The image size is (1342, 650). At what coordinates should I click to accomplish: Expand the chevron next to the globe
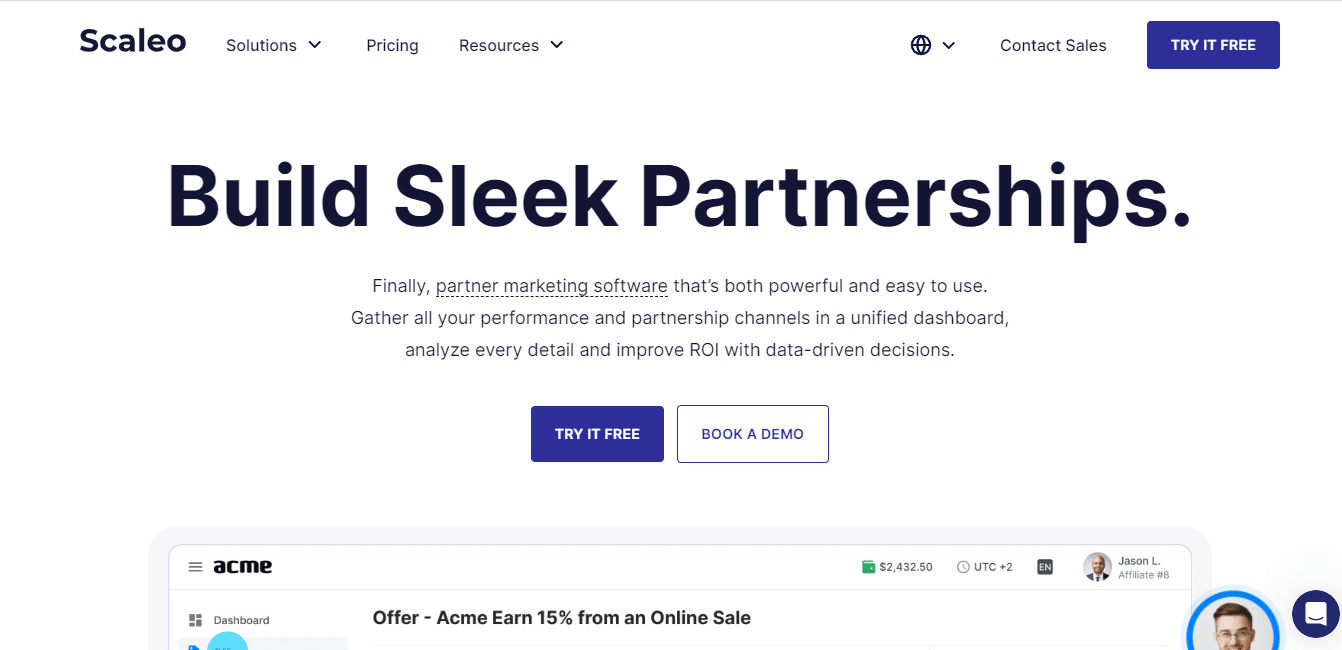pos(949,45)
